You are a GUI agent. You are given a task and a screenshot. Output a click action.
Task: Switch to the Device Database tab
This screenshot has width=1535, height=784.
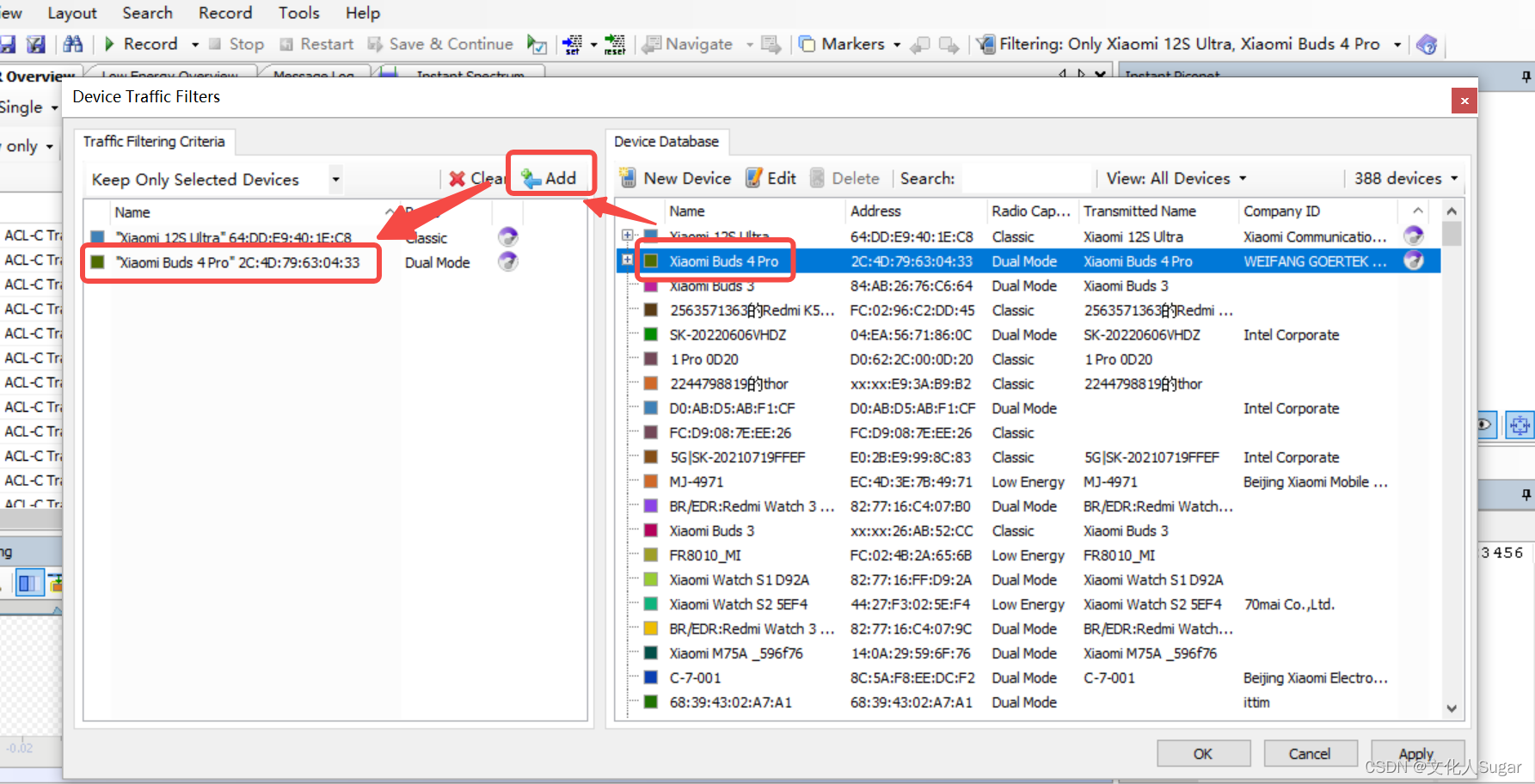point(666,142)
